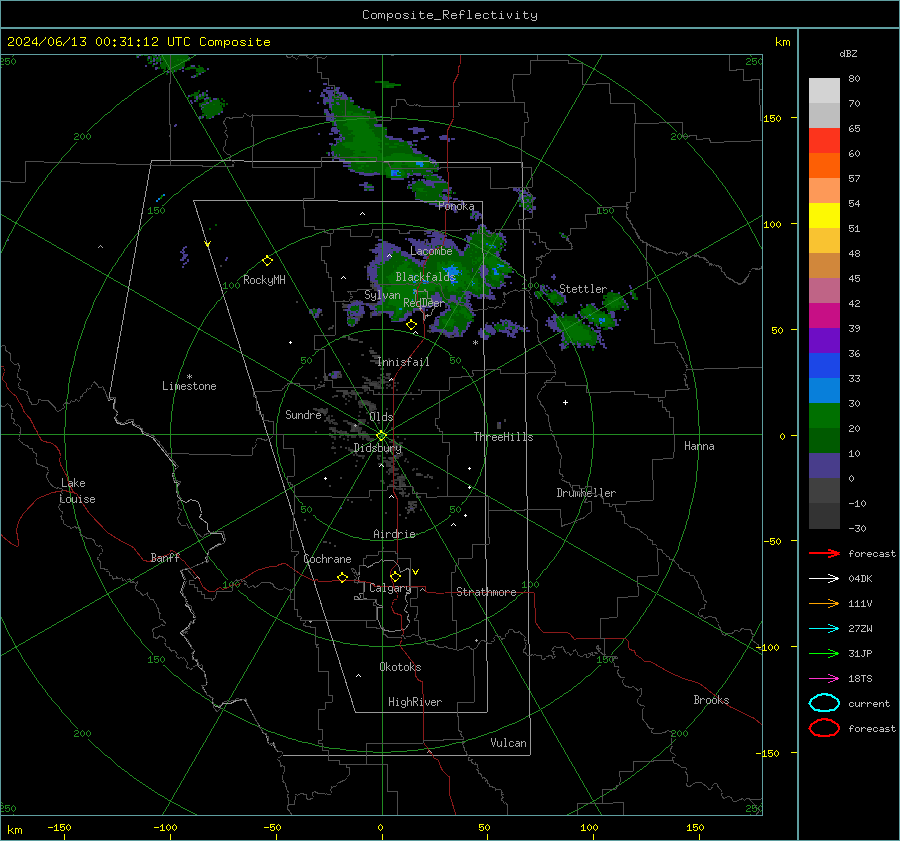This screenshot has width=900, height=841.
Task: Click the yellow diamond marker near RedDeer
Action: pyautogui.click(x=411, y=325)
